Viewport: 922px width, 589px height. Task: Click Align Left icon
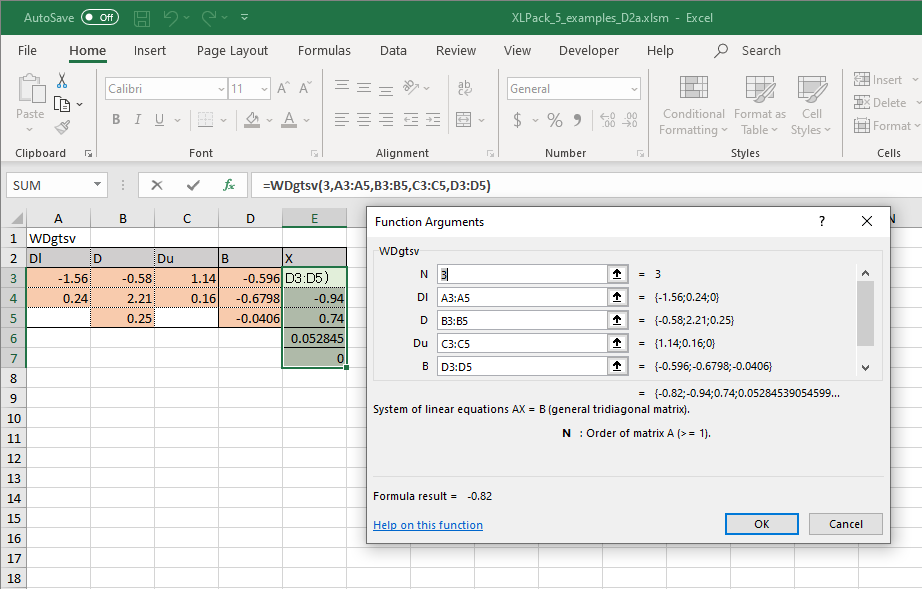(x=342, y=120)
